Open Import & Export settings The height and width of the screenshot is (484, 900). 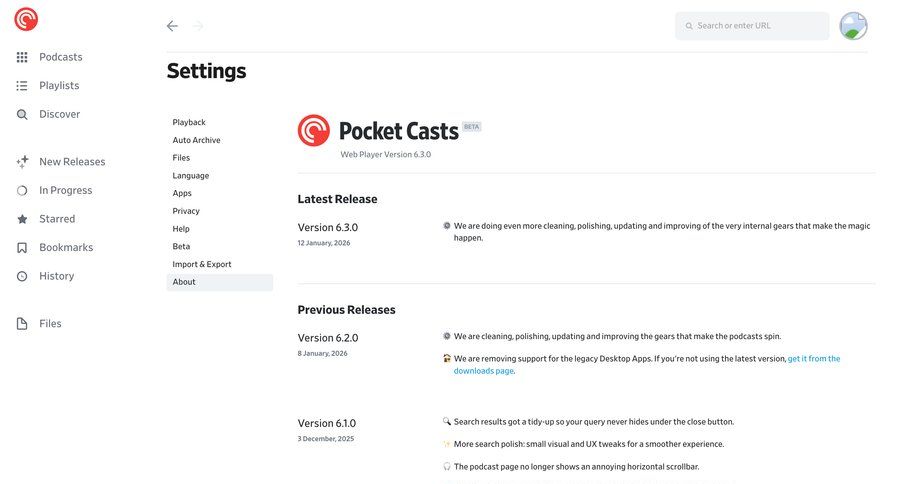pos(202,264)
